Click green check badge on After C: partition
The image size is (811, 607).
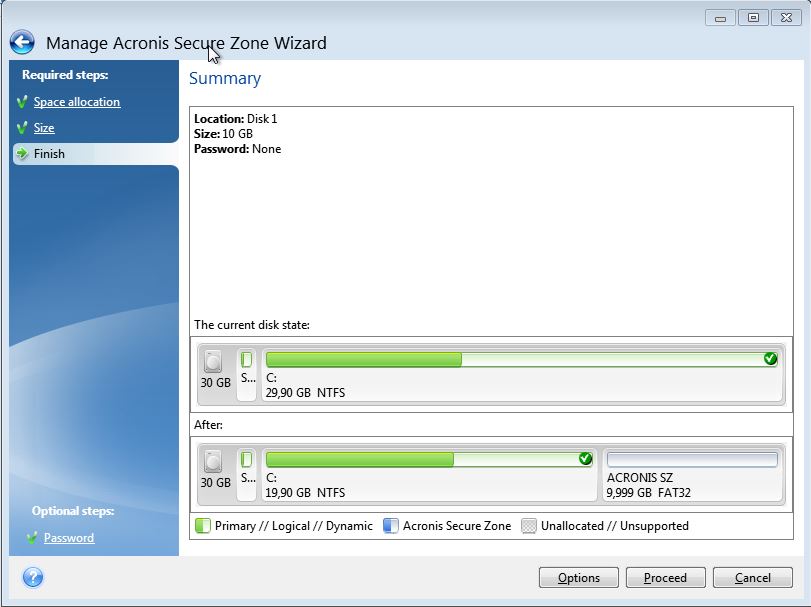(585, 458)
